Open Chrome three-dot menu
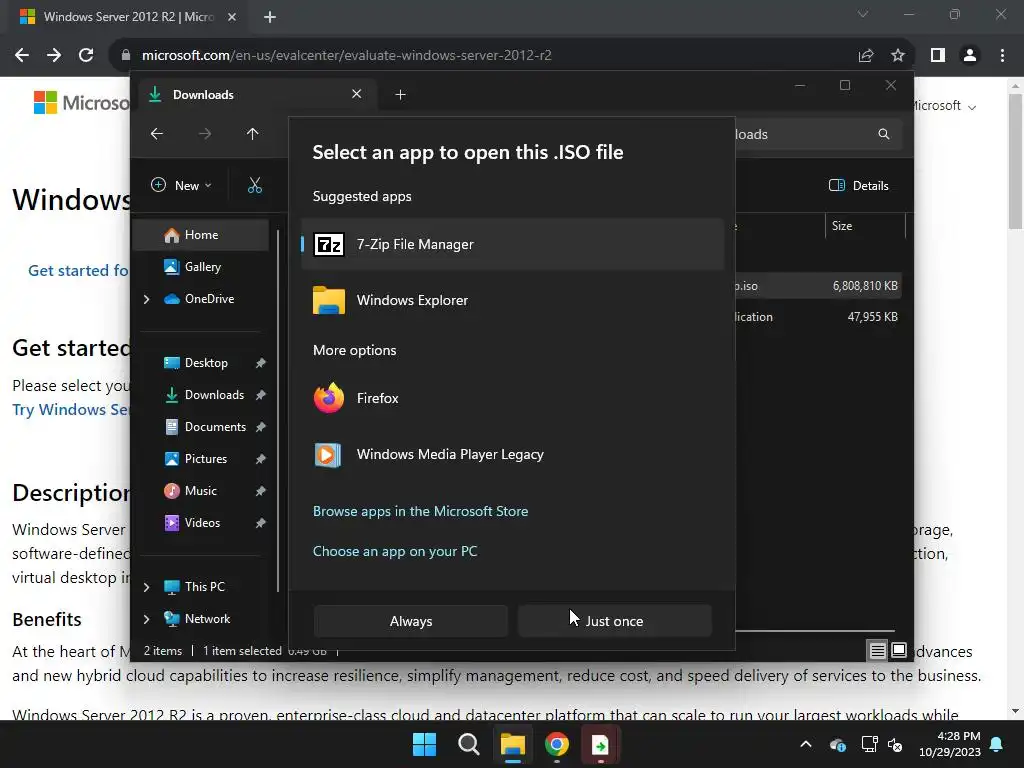This screenshot has width=1024, height=768. coord(1002,56)
